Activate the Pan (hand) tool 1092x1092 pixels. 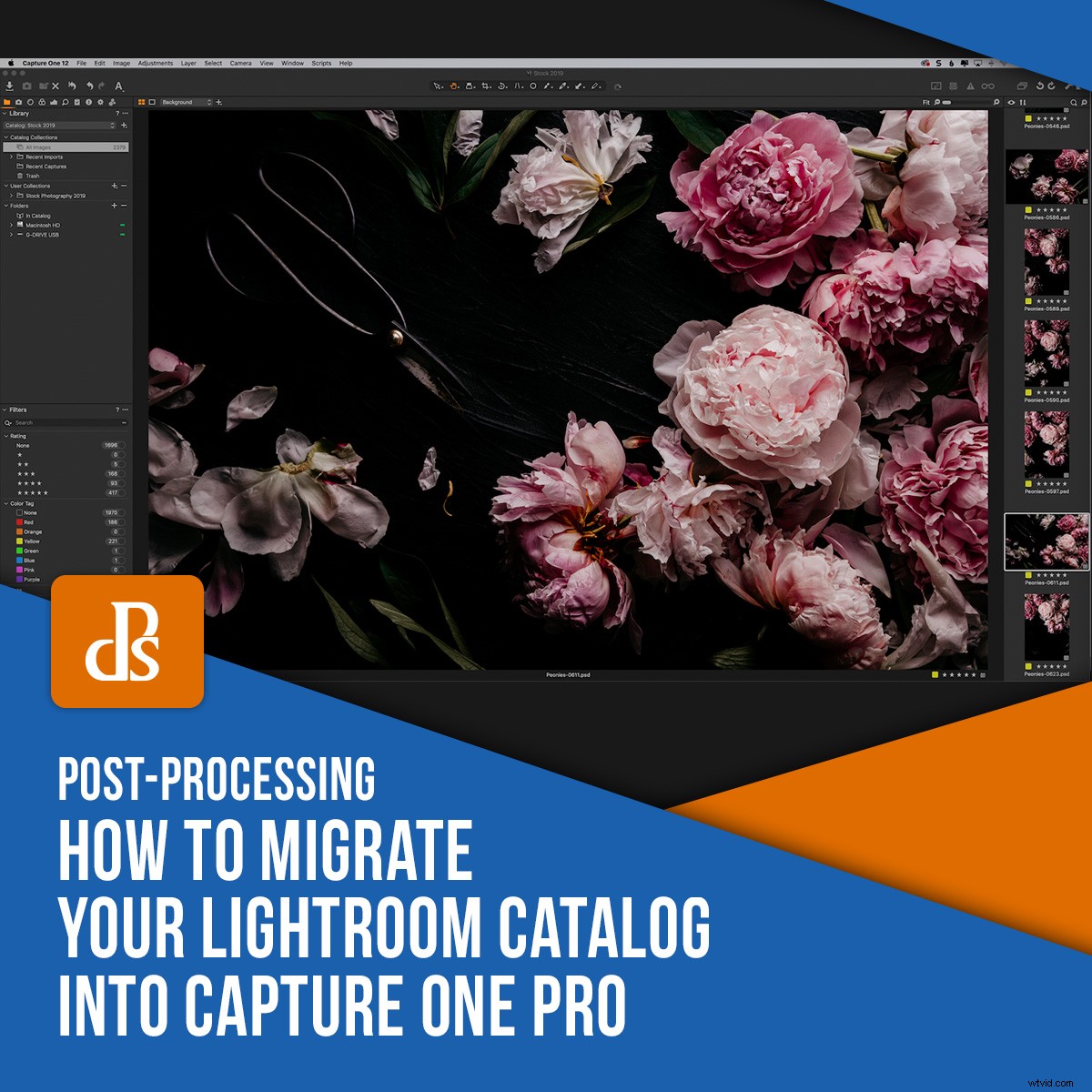[453, 85]
